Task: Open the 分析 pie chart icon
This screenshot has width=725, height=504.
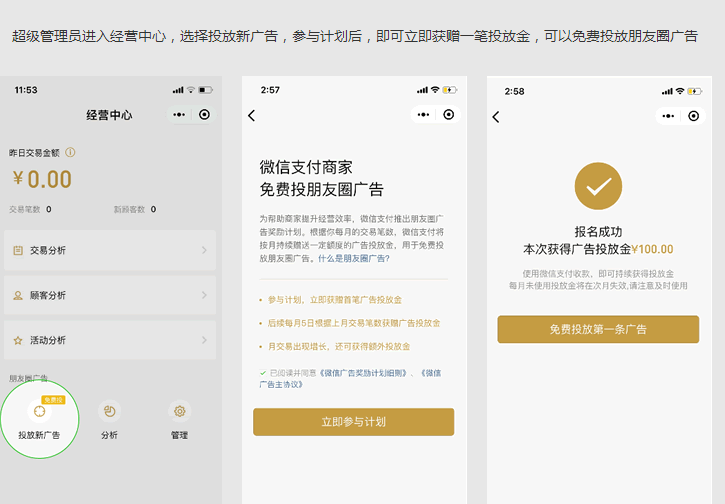Action: [110, 411]
